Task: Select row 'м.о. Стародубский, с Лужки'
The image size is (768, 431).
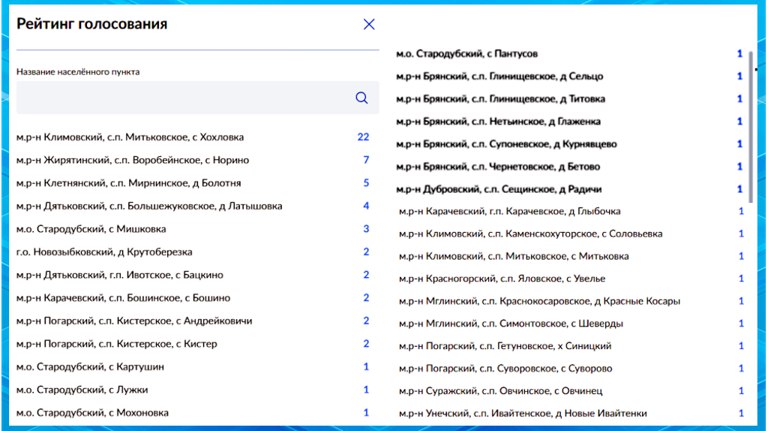Action: pos(192,390)
